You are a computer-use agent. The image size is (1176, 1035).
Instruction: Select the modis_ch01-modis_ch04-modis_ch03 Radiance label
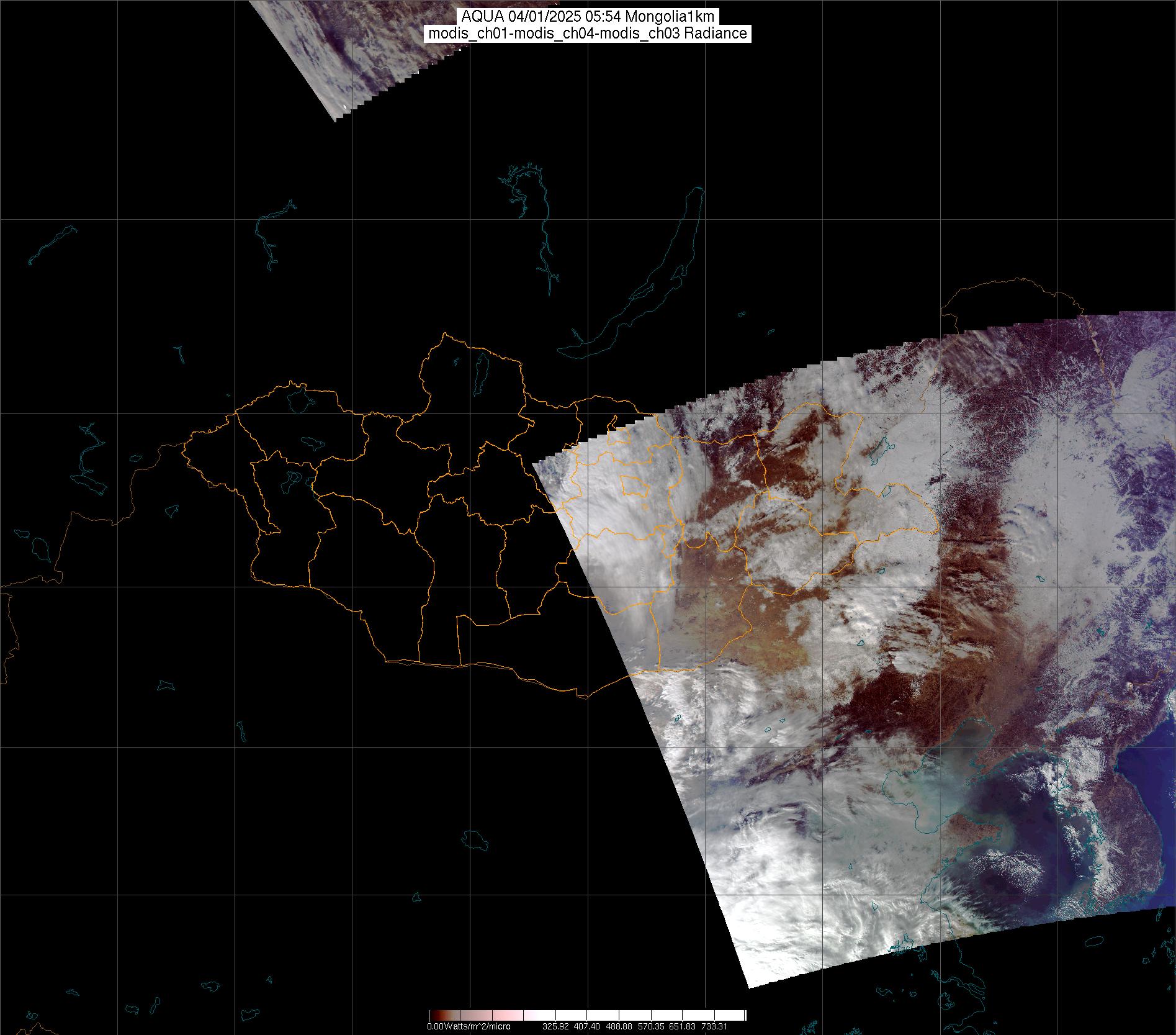pyautogui.click(x=588, y=34)
